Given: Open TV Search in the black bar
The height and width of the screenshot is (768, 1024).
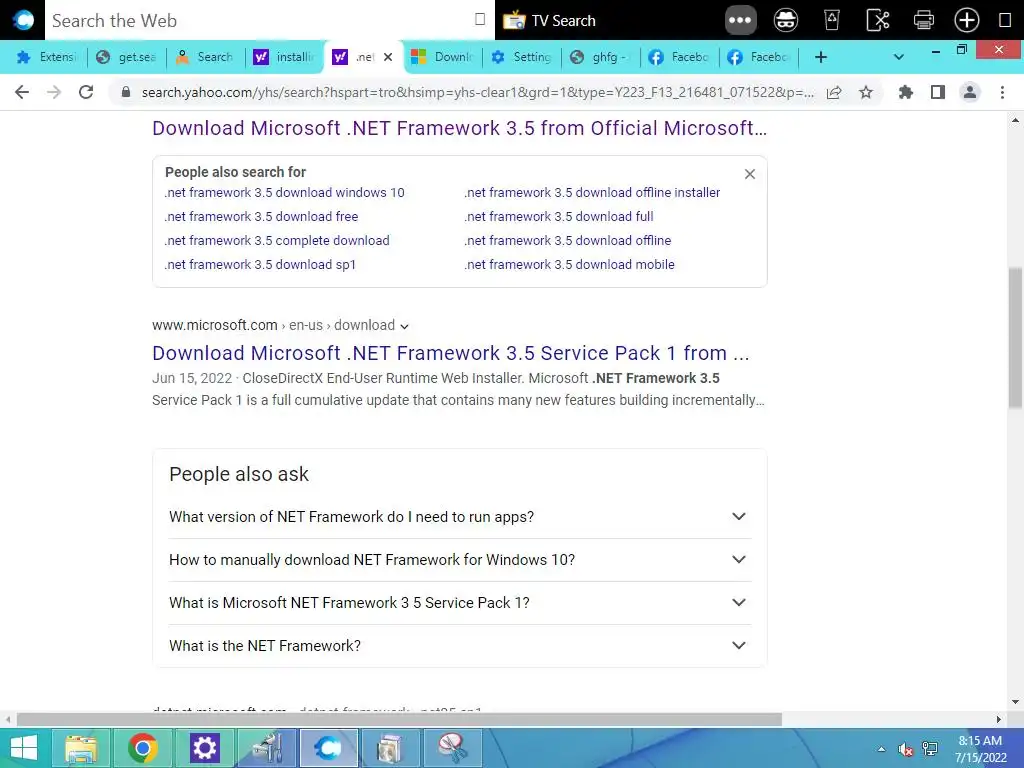Looking at the screenshot, I should pyautogui.click(x=549, y=20).
